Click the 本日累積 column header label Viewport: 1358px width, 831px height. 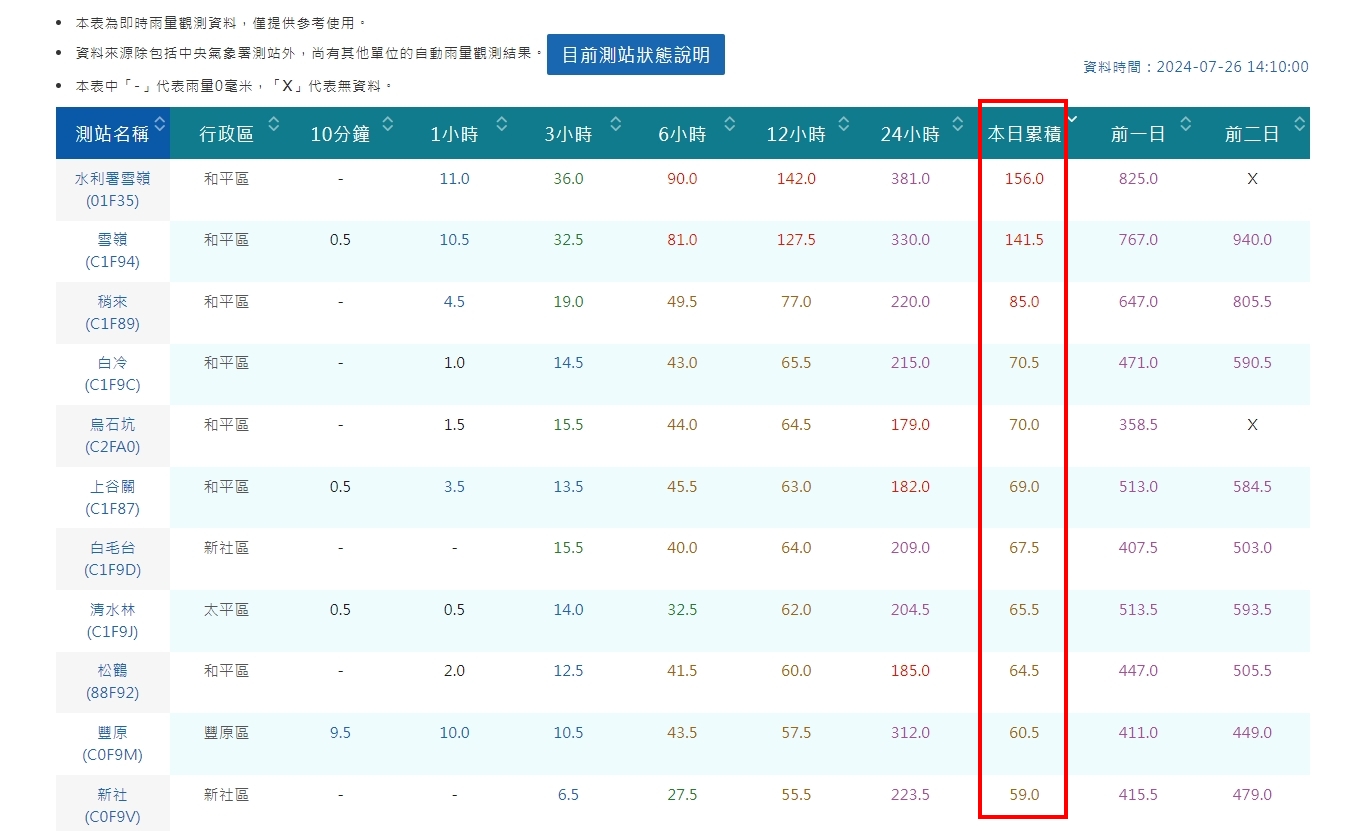(1024, 134)
